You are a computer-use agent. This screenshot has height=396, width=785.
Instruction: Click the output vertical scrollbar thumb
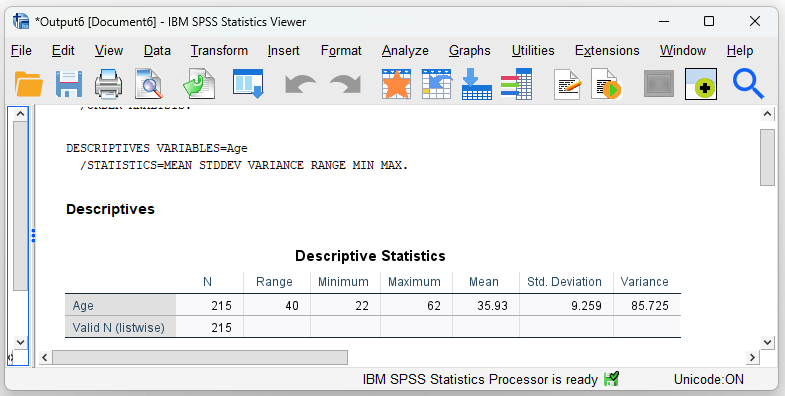point(767,157)
